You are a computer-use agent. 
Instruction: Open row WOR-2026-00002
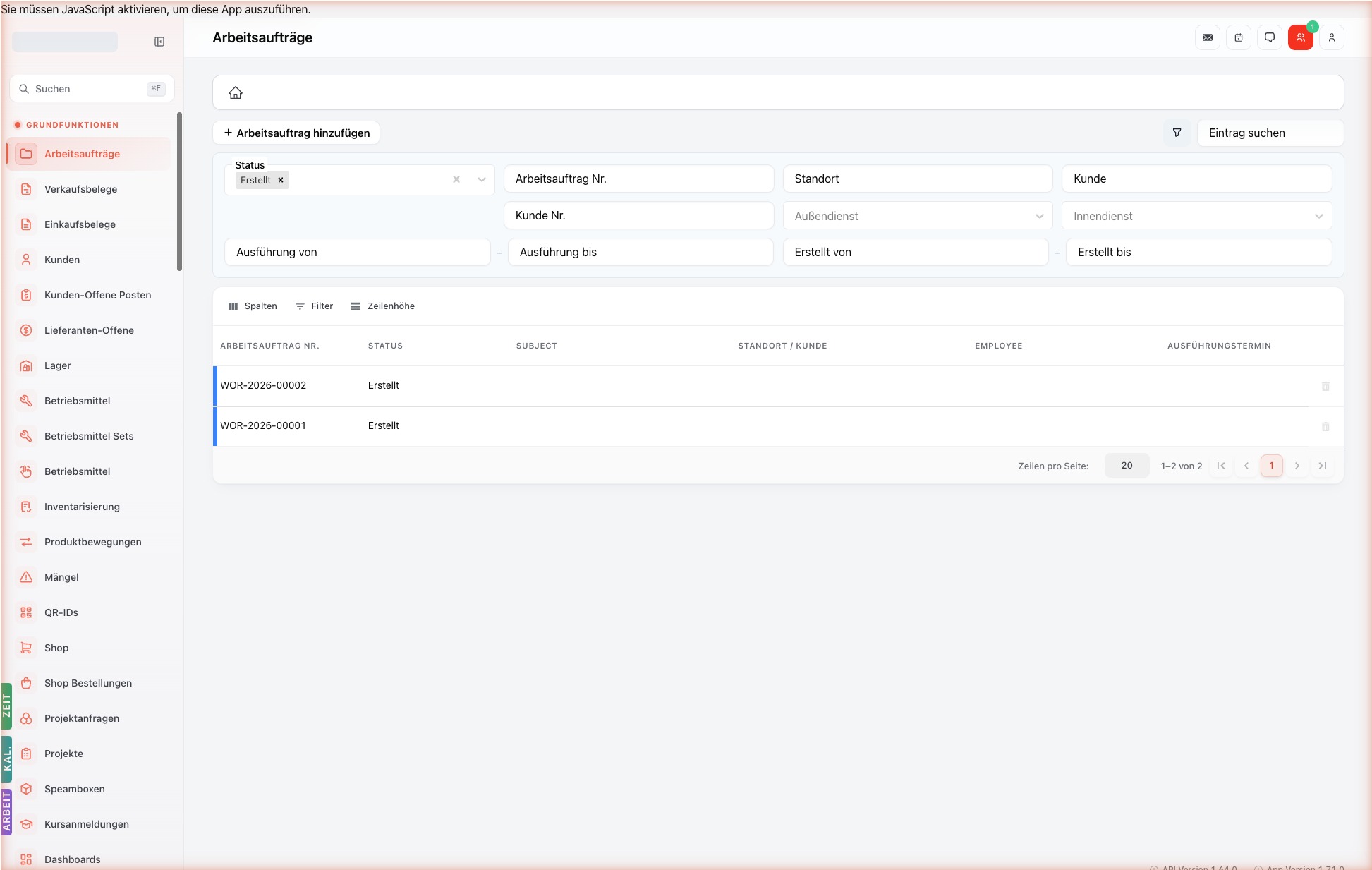point(778,386)
